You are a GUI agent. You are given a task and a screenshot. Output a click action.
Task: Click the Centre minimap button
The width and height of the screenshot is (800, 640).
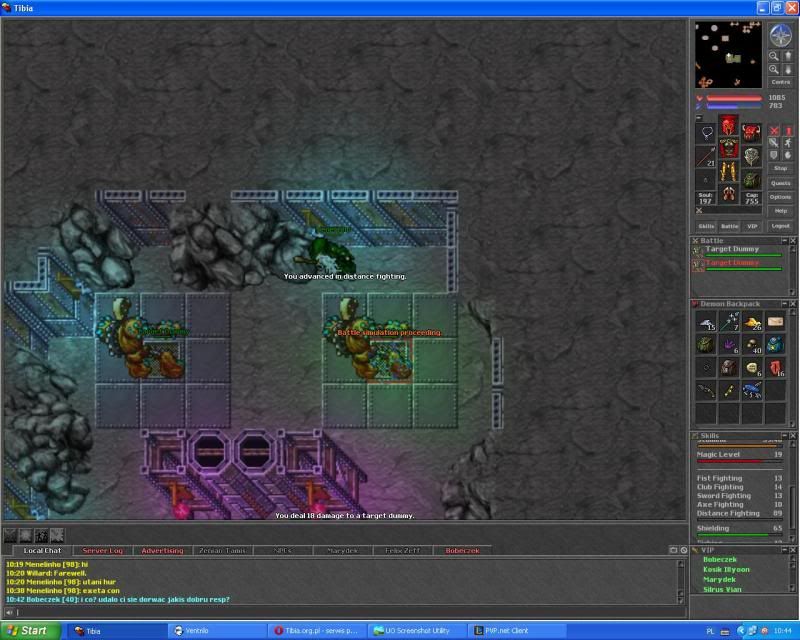click(781, 82)
